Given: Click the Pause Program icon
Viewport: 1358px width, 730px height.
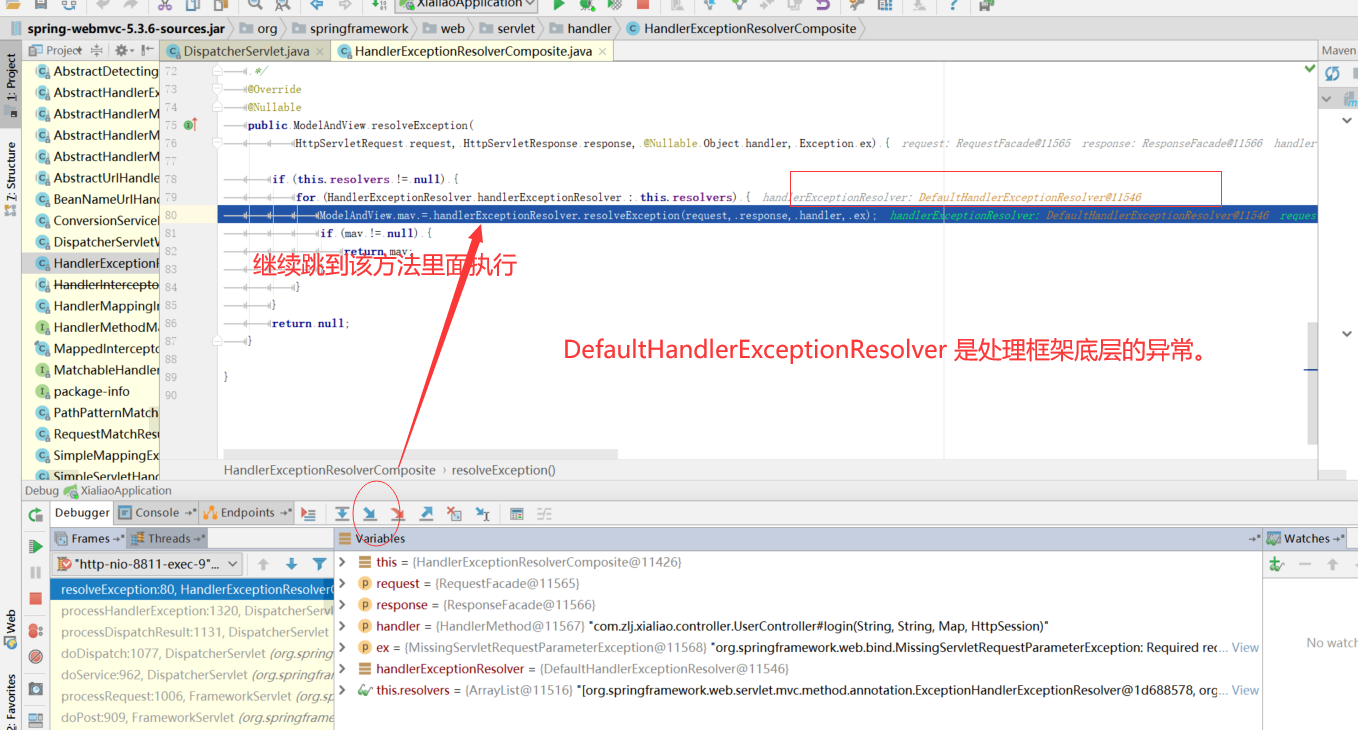Looking at the screenshot, I should (36, 573).
